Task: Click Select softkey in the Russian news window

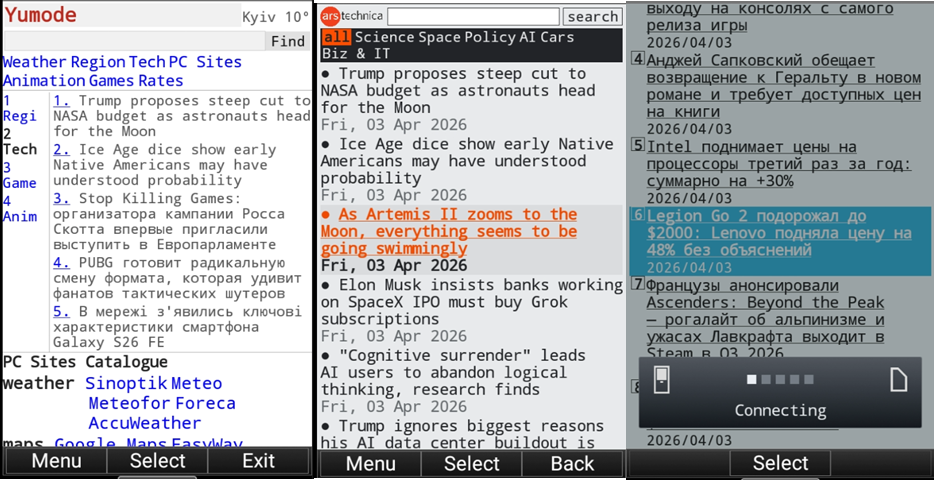Action: (780, 463)
